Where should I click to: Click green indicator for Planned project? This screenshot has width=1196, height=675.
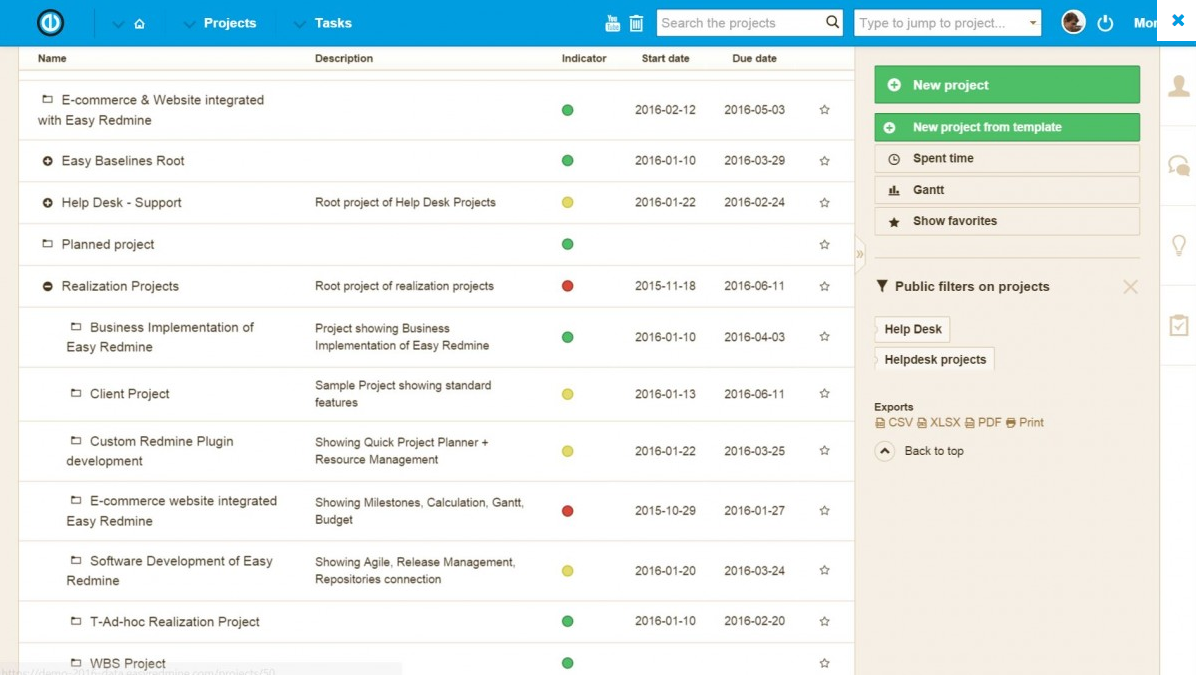point(567,244)
